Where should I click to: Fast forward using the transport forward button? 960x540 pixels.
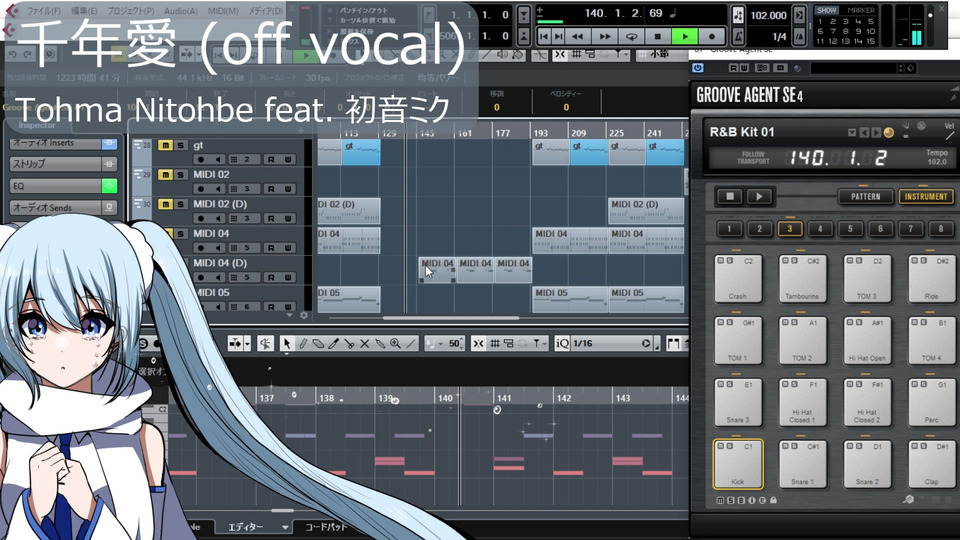[x=604, y=37]
